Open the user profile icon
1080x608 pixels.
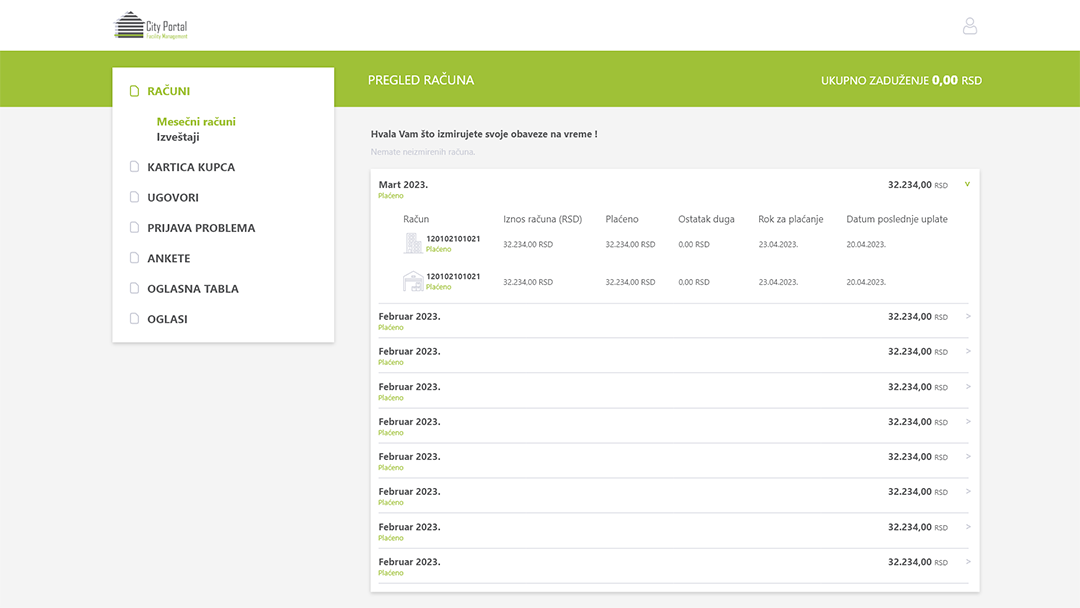tap(969, 26)
